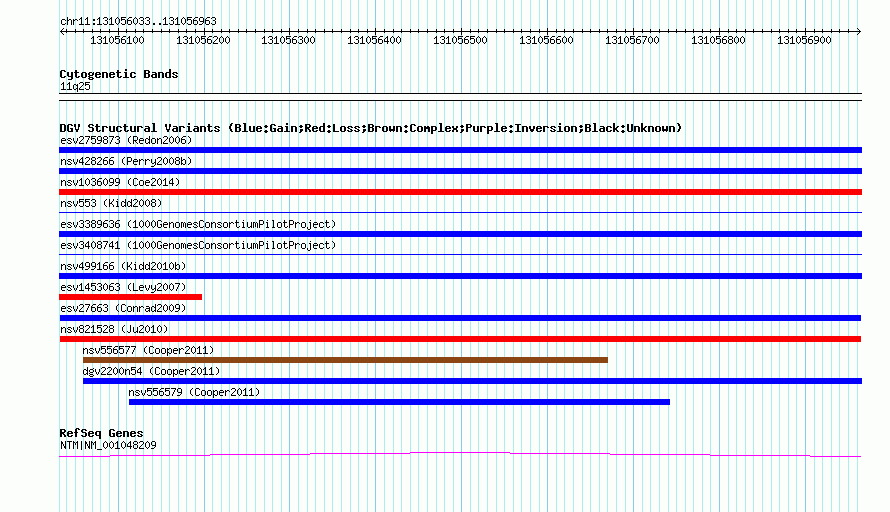The height and width of the screenshot is (512, 890).
Task: Click ruler position 131056500
Action: coord(460,40)
